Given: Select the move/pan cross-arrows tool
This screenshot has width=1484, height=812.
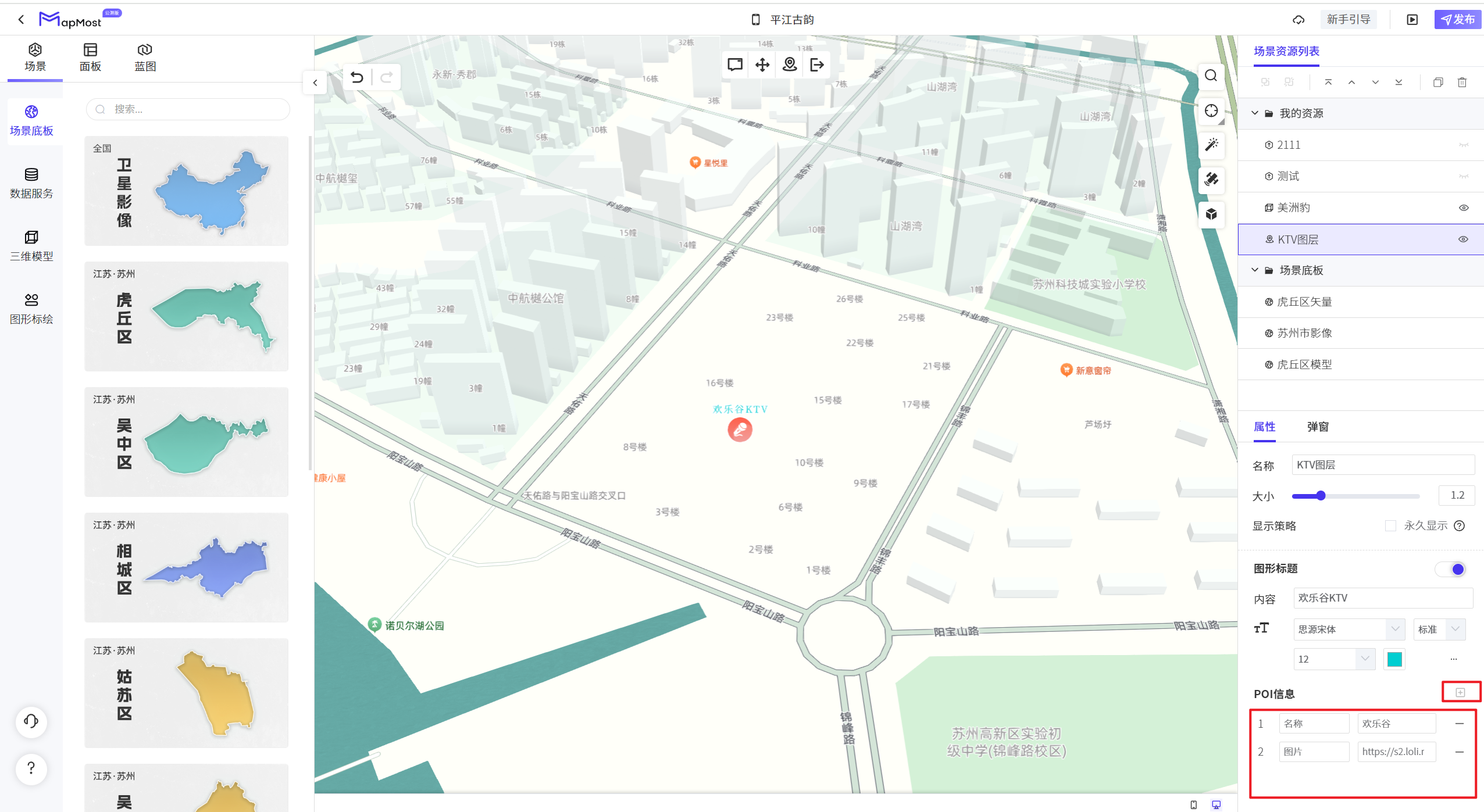Looking at the screenshot, I should click(762, 65).
